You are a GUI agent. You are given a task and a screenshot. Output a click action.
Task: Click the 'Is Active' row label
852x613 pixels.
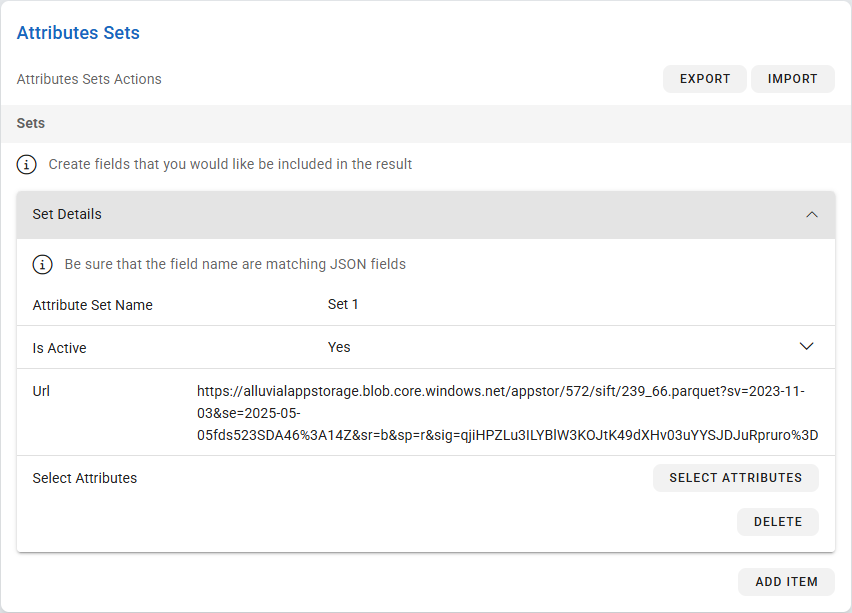pos(60,348)
